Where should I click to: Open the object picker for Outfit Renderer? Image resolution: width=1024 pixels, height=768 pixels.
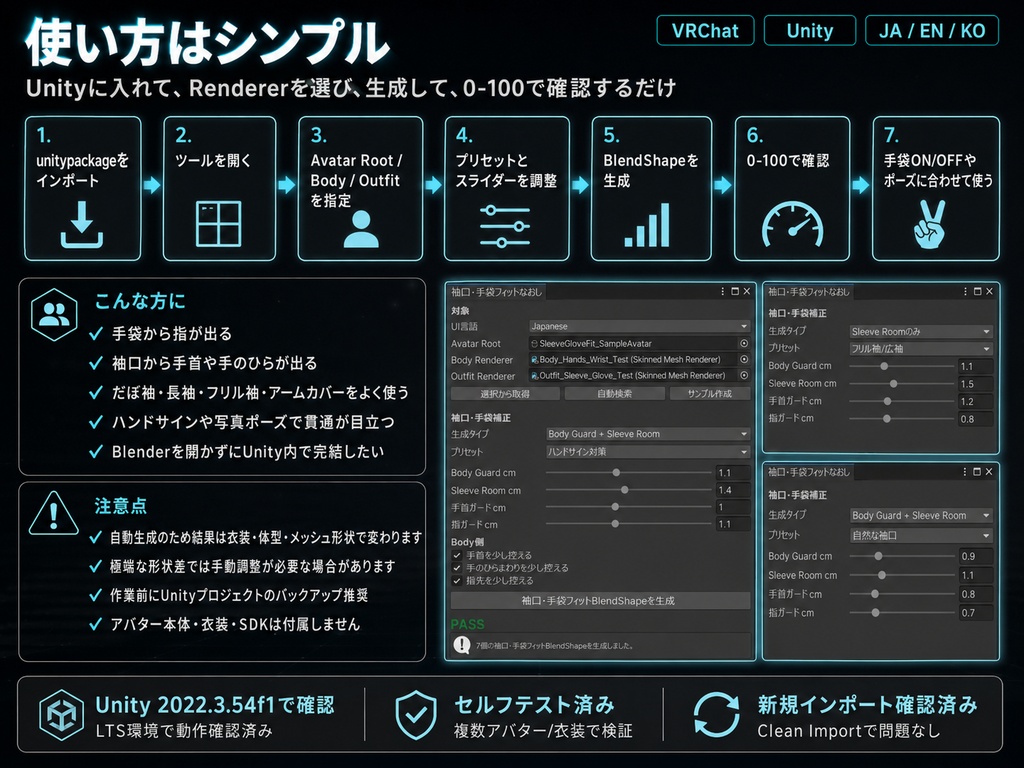coord(744,376)
